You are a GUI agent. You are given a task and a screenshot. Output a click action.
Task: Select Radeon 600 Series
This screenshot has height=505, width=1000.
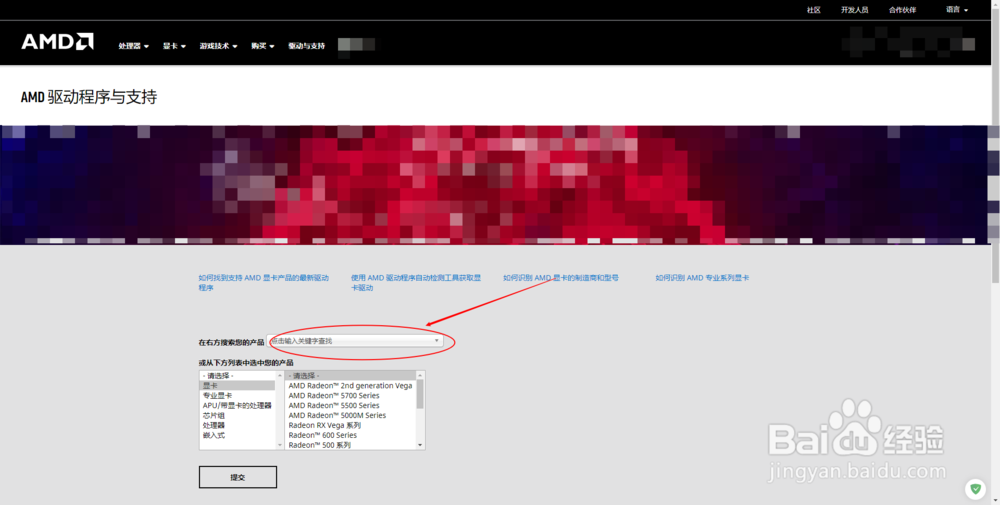[x=351, y=435]
